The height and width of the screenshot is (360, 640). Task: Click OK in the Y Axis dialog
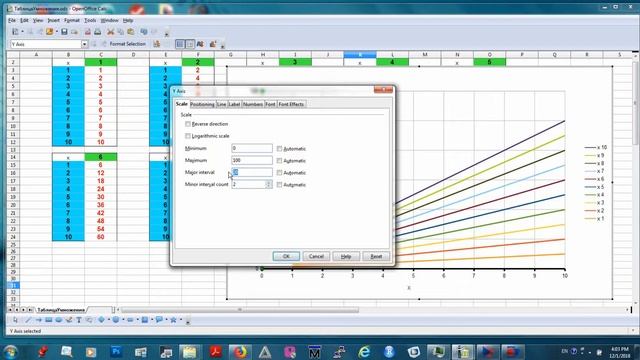[x=286, y=256]
